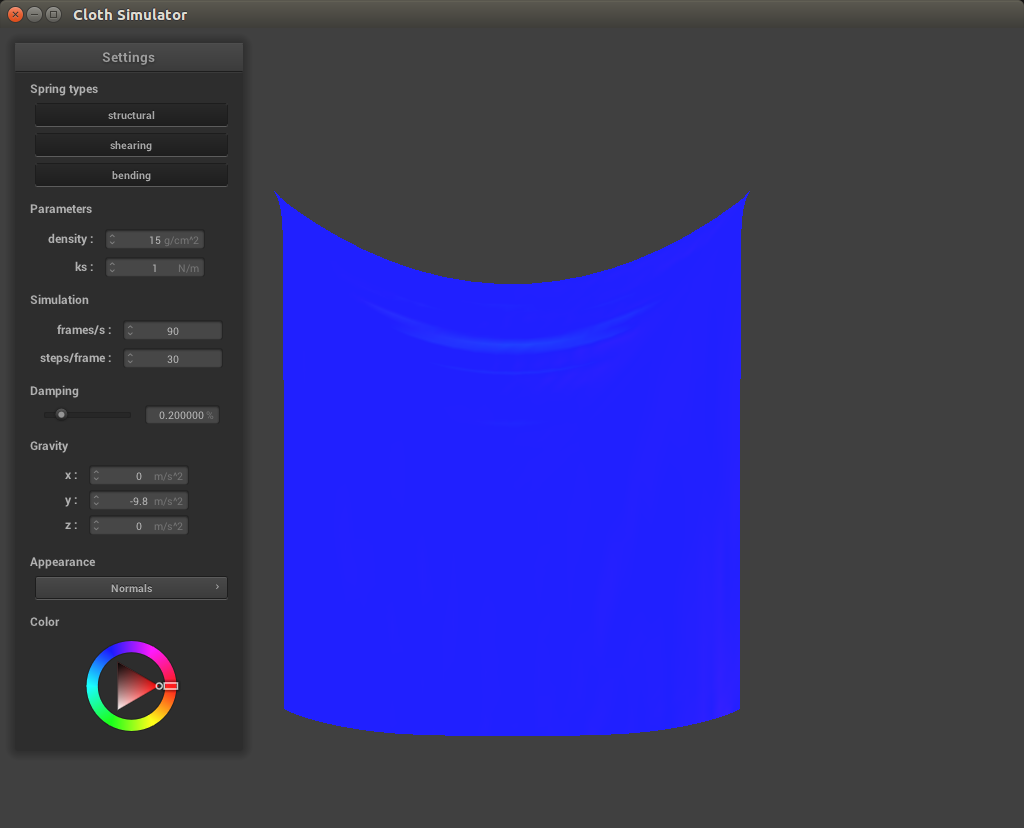Click the gravity z value field
The image size is (1024, 828).
pos(138,526)
